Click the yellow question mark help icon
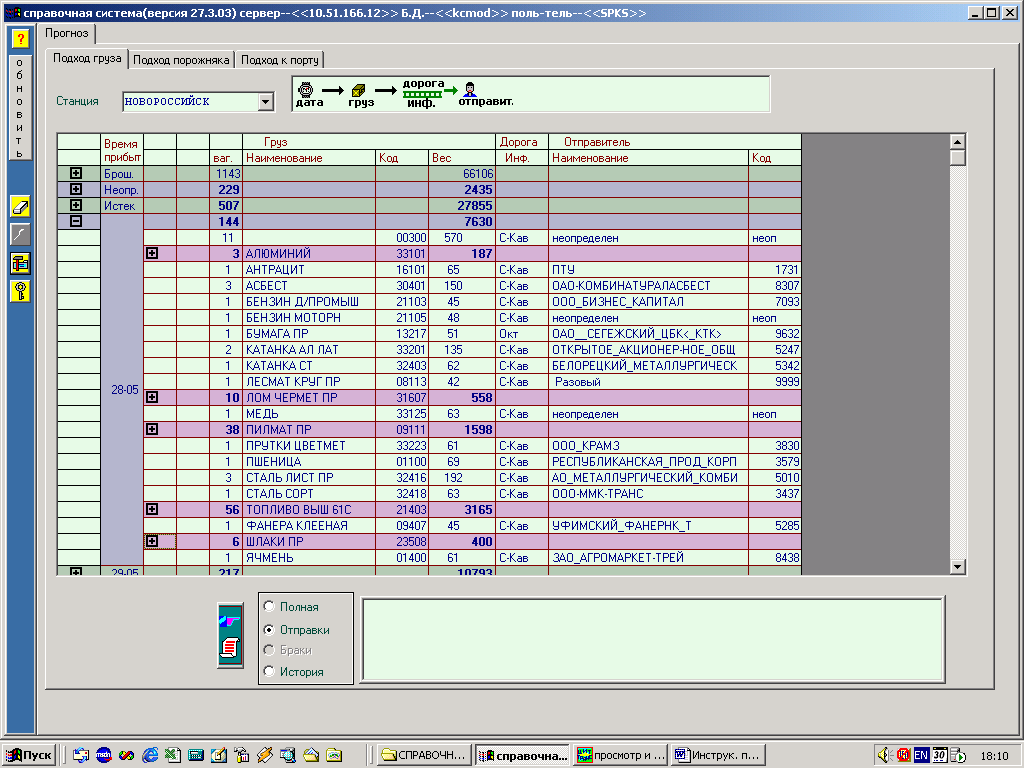This screenshot has width=1024, height=768. (20, 39)
